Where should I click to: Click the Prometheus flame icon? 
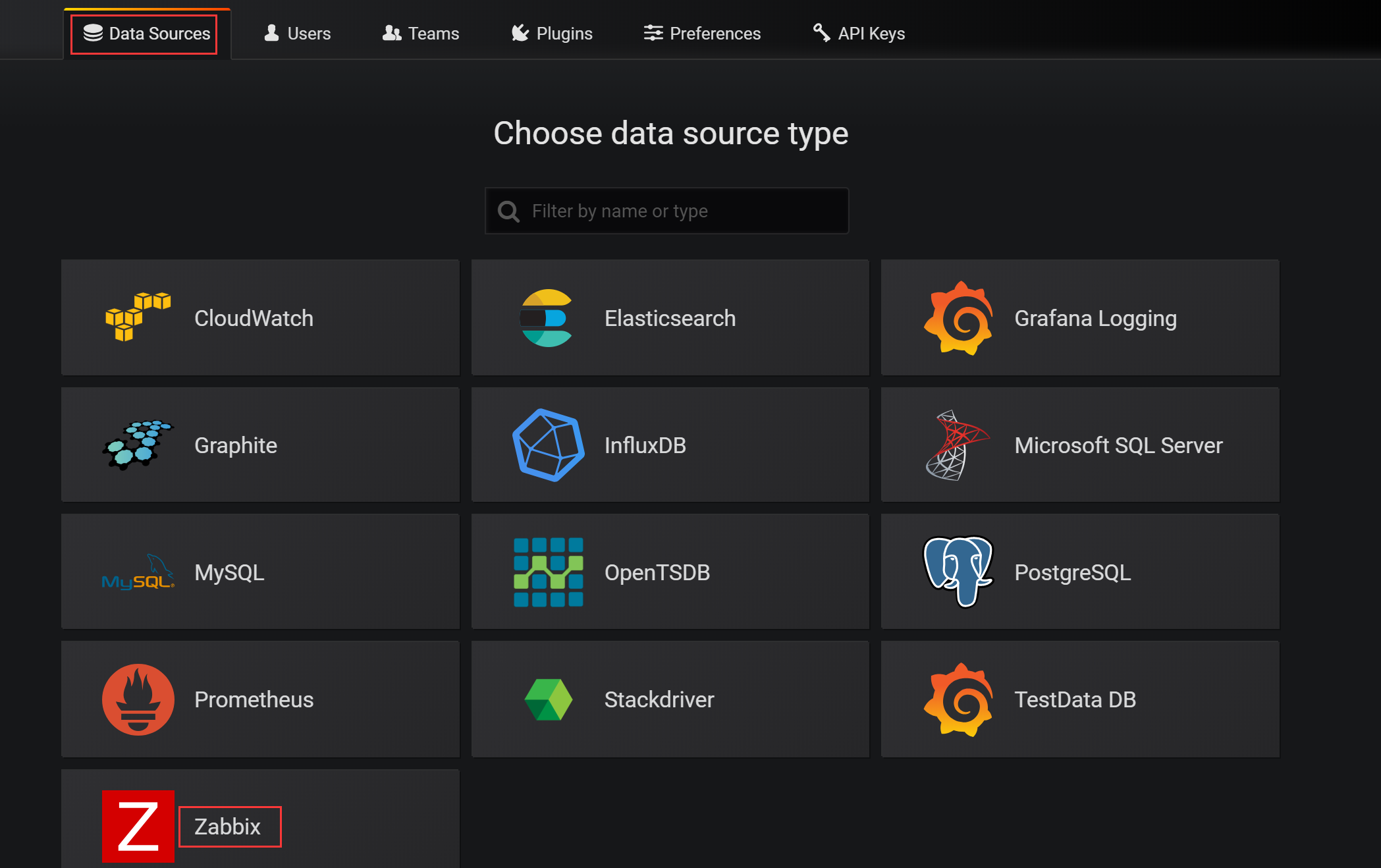coord(138,699)
